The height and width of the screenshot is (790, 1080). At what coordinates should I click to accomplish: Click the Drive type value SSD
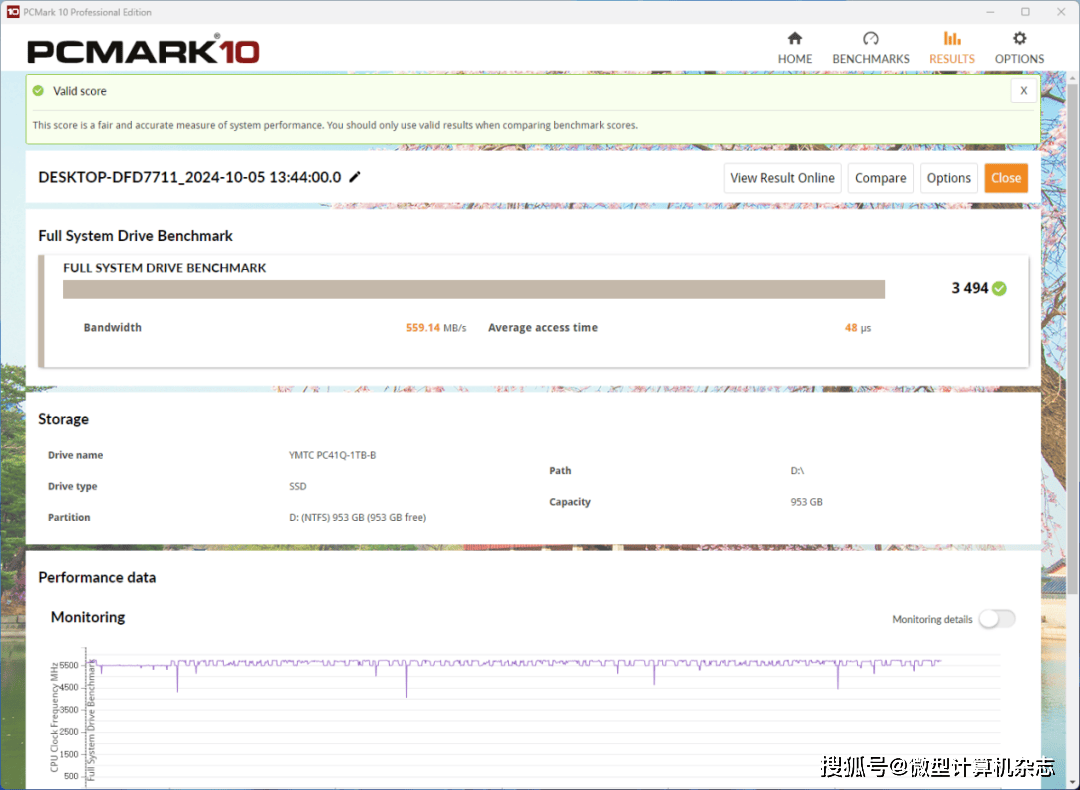[x=298, y=486]
